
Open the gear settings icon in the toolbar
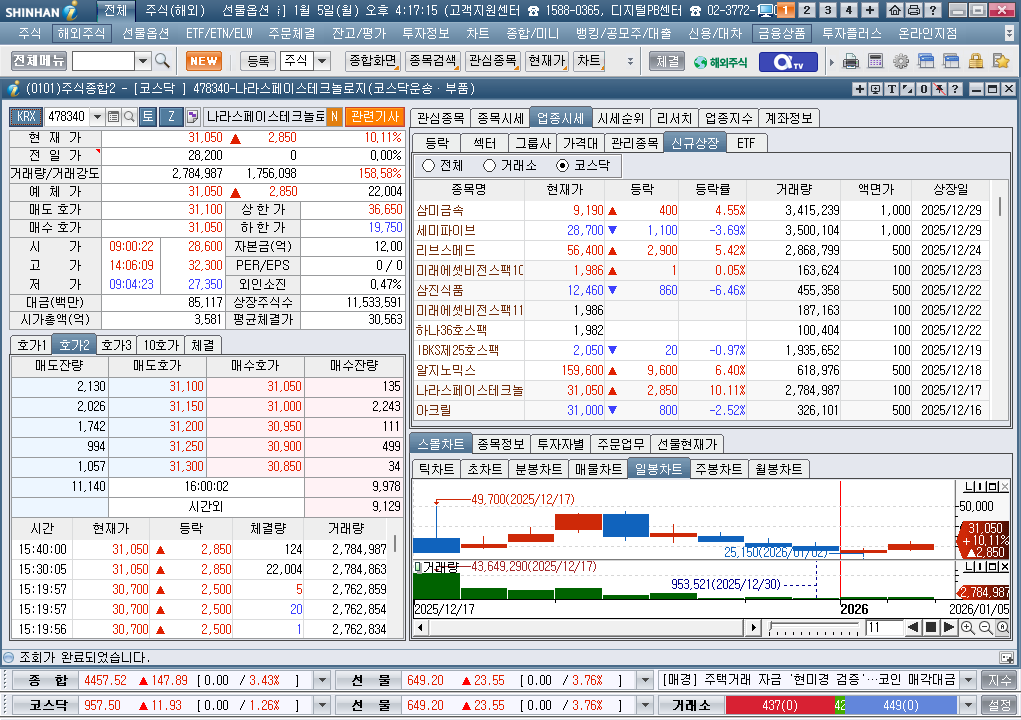[x=901, y=61]
